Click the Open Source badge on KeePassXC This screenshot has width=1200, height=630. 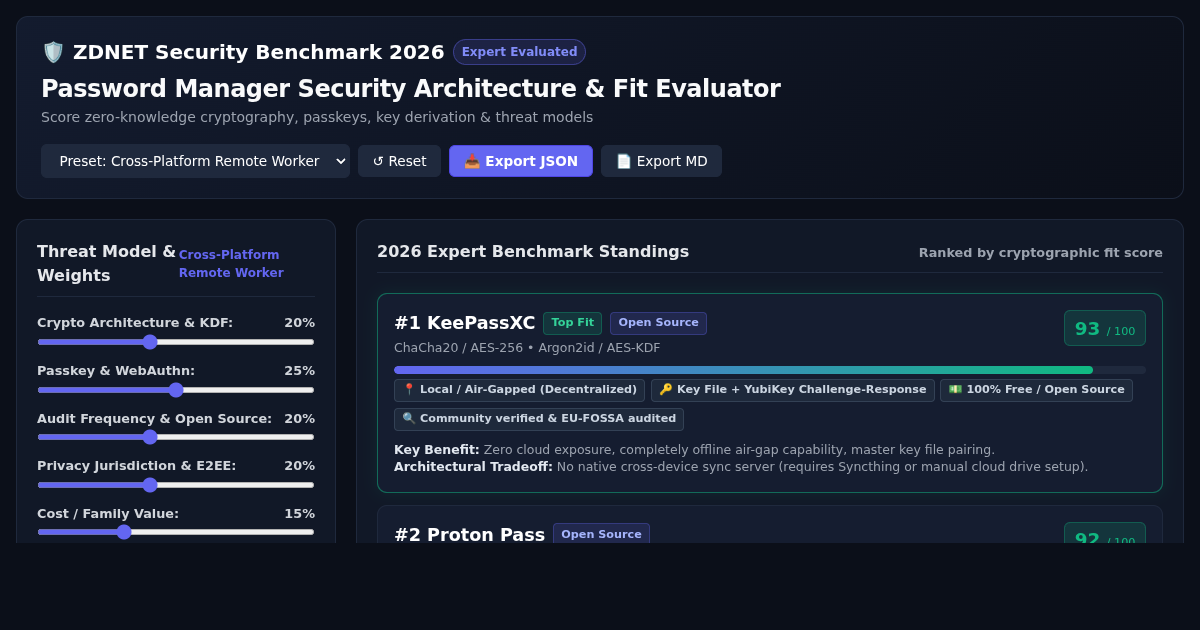click(658, 323)
